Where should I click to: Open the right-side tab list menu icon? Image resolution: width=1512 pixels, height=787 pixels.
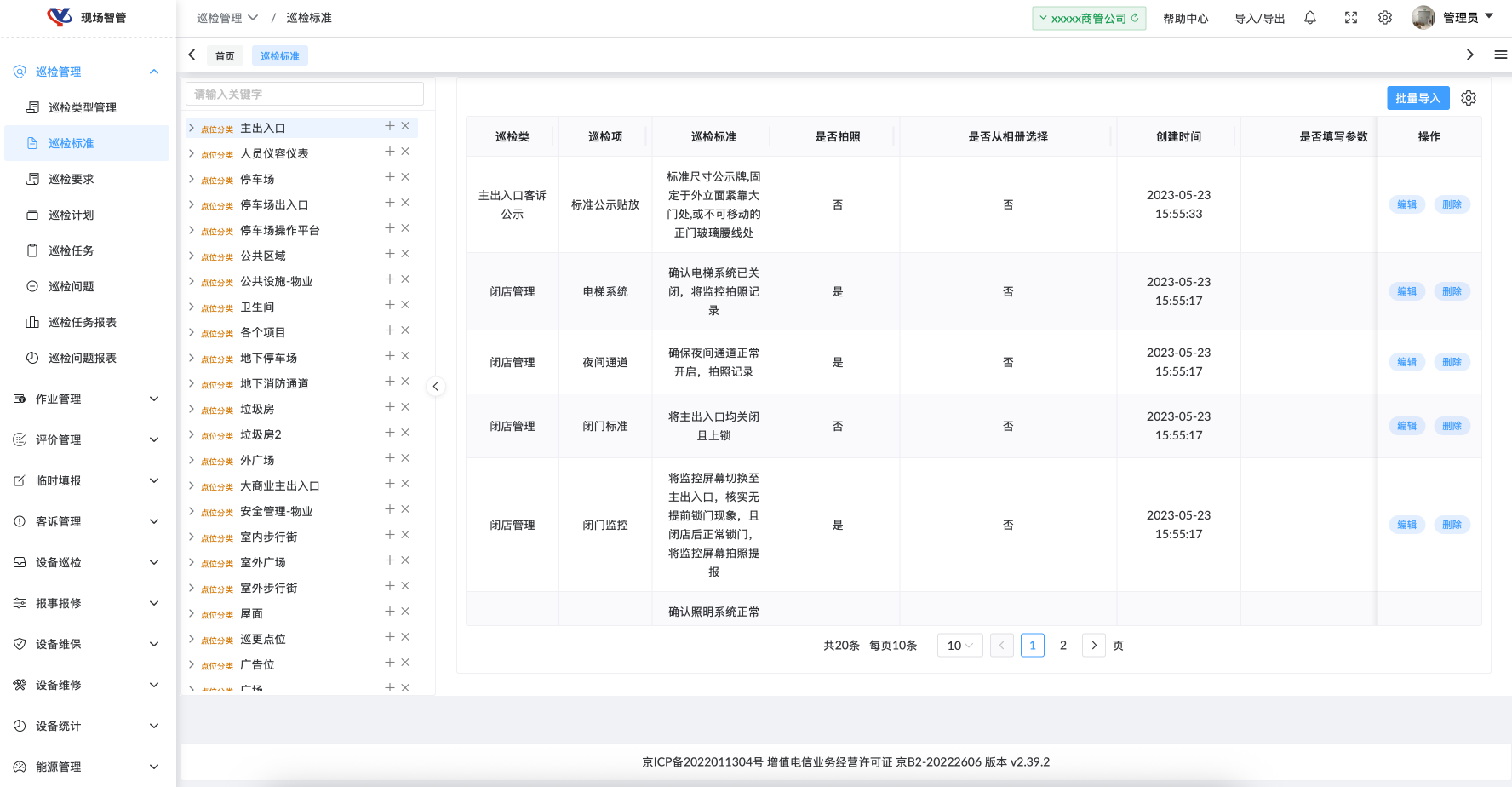tap(1500, 55)
